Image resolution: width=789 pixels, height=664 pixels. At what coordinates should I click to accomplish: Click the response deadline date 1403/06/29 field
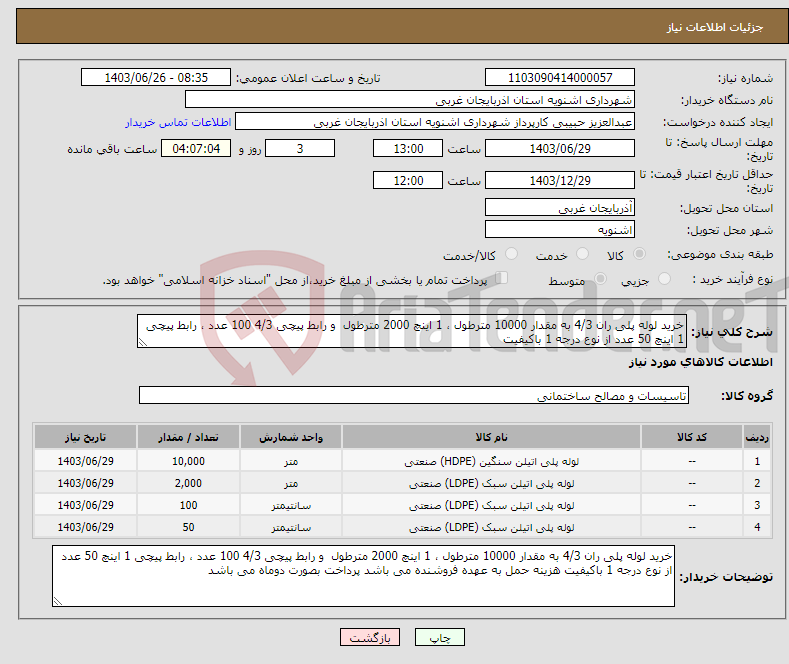560,148
